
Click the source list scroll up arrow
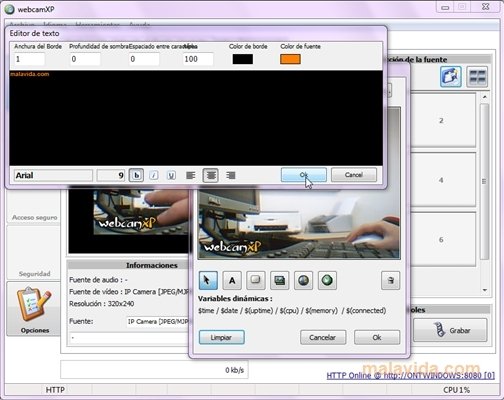(x=485, y=97)
